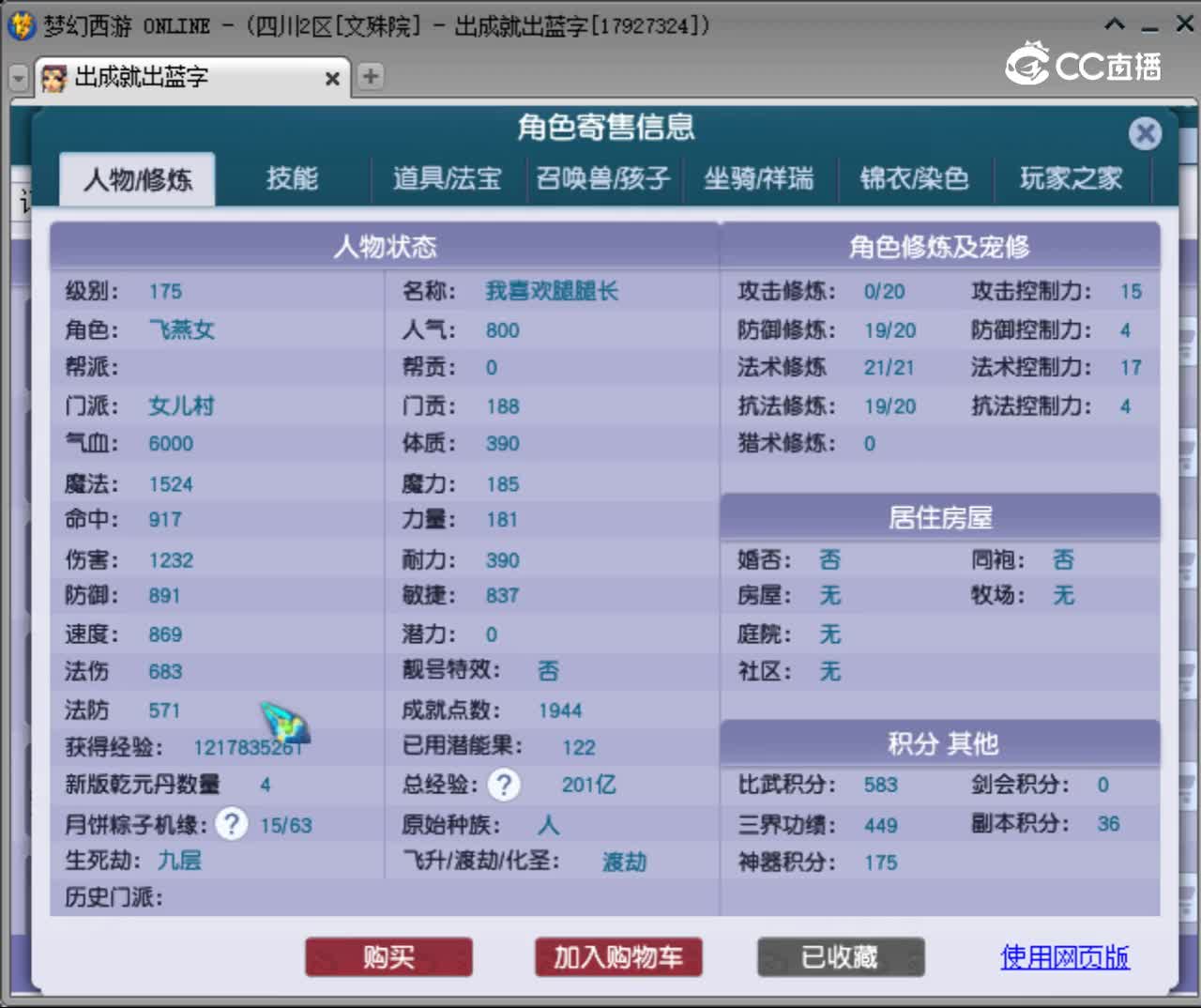Add a new tab with the plus button
The width and height of the screenshot is (1201, 1008).
371,76
